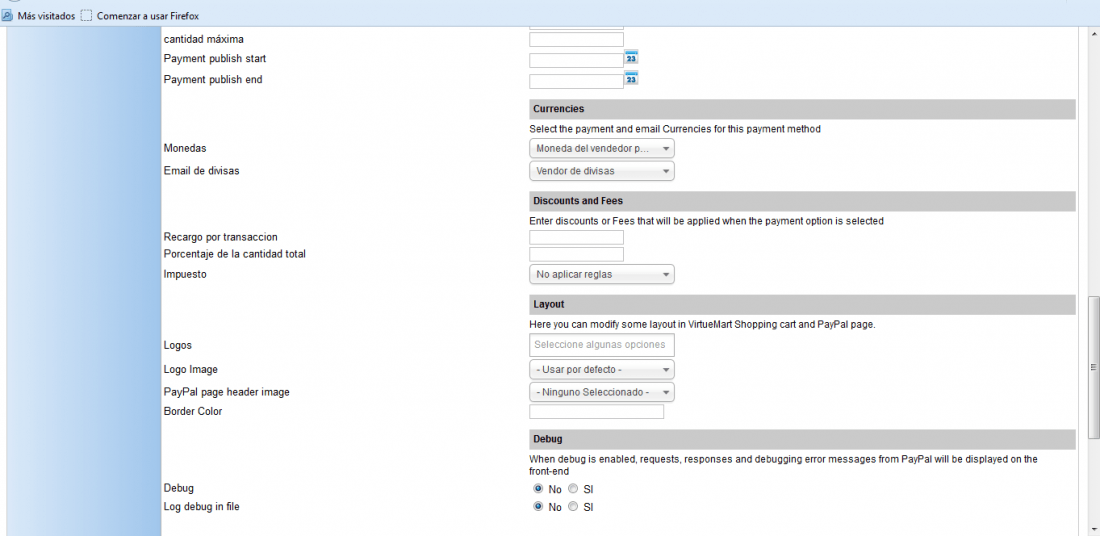This screenshot has width=1100, height=536.
Task: Click the Payment publish end date field
Action: click(x=576, y=81)
